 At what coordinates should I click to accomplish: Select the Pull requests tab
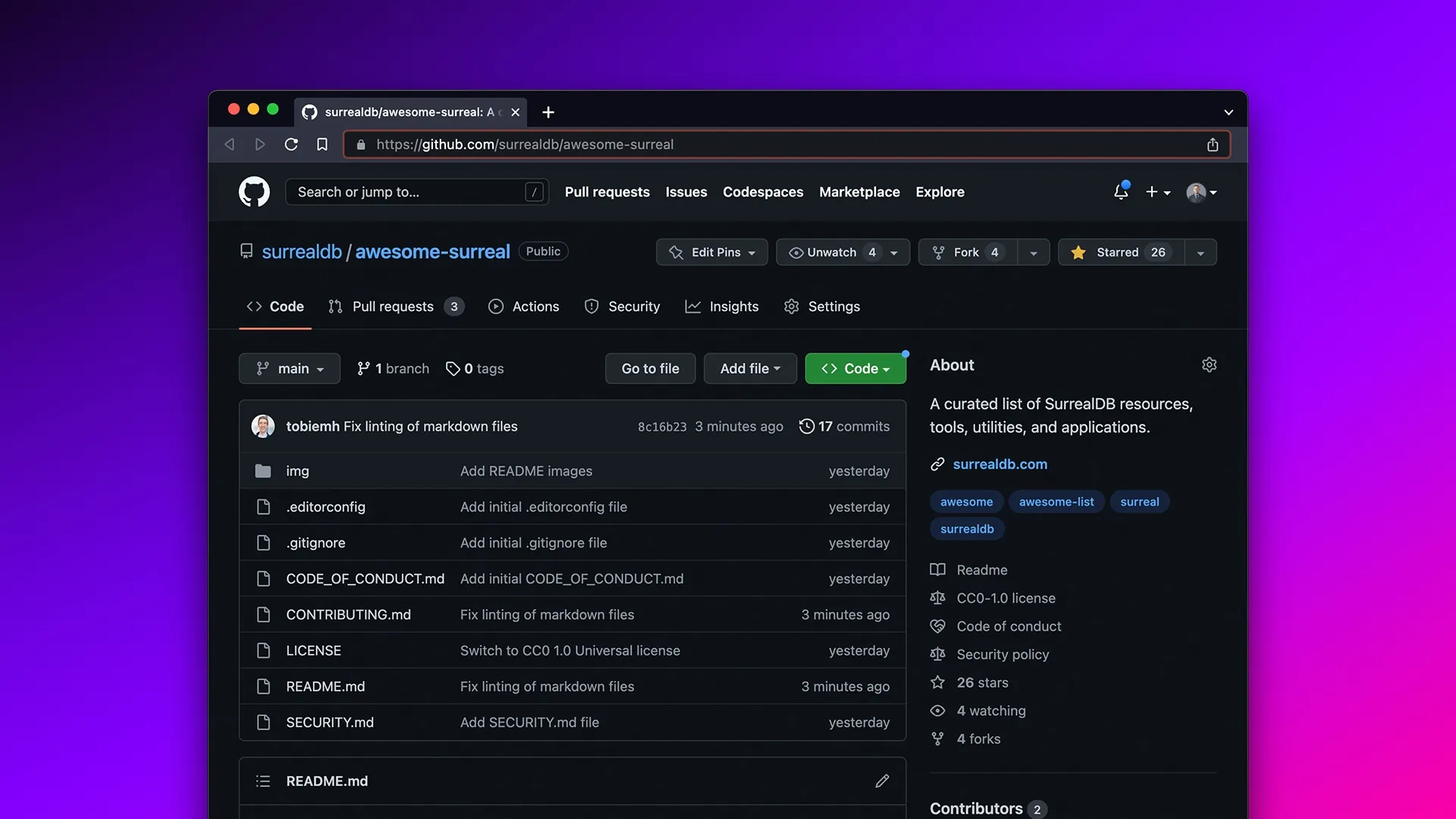393,306
